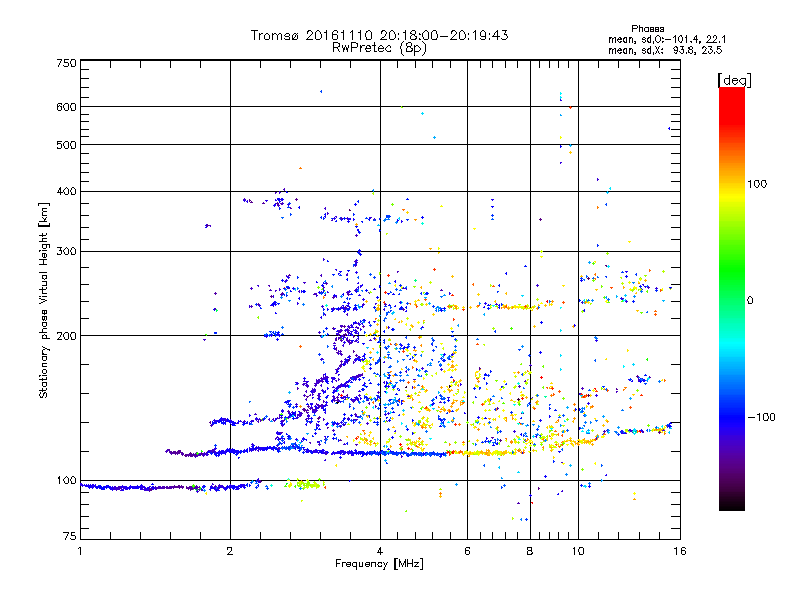Select the '400' height tick label

tap(66, 191)
